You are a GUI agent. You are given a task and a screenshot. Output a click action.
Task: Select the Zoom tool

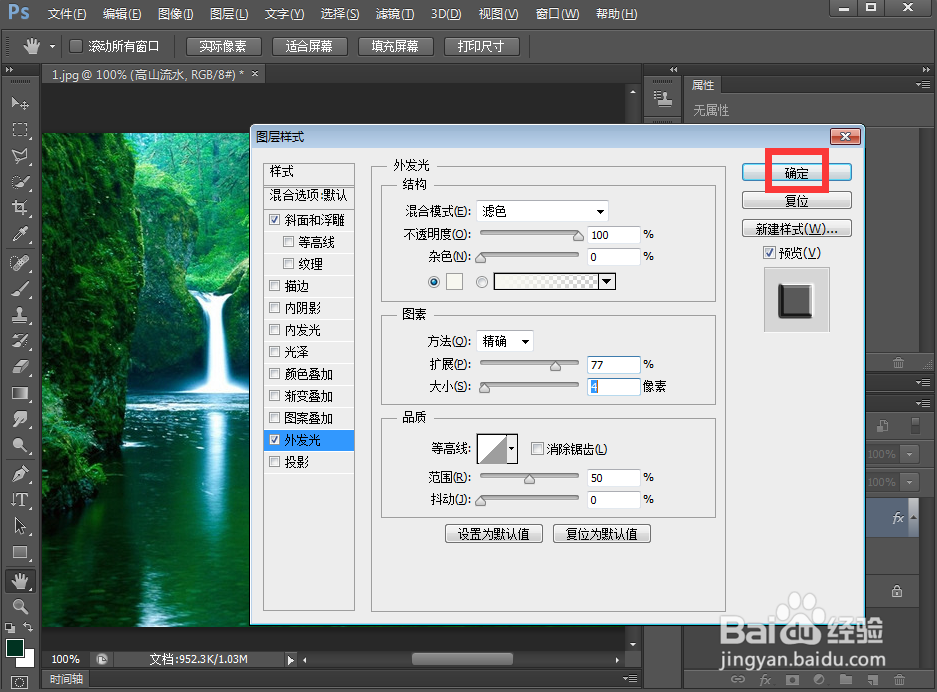pos(20,606)
